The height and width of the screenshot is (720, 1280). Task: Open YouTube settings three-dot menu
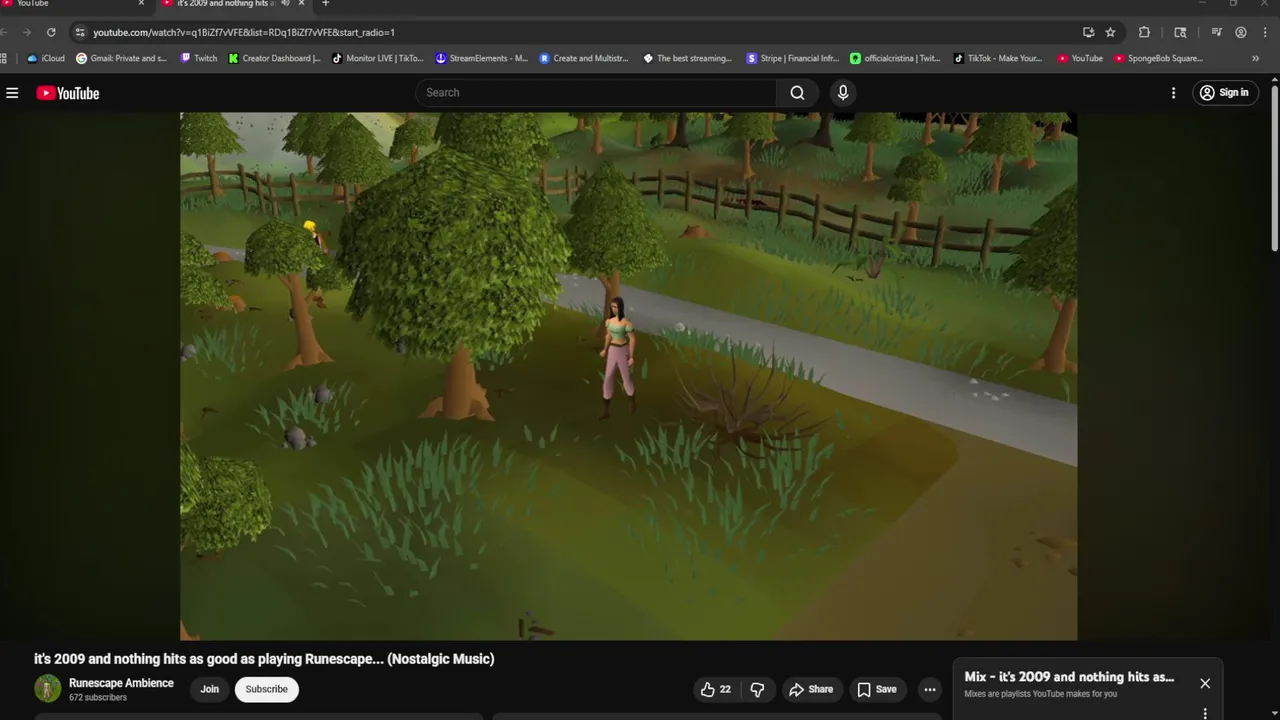[x=1173, y=93]
